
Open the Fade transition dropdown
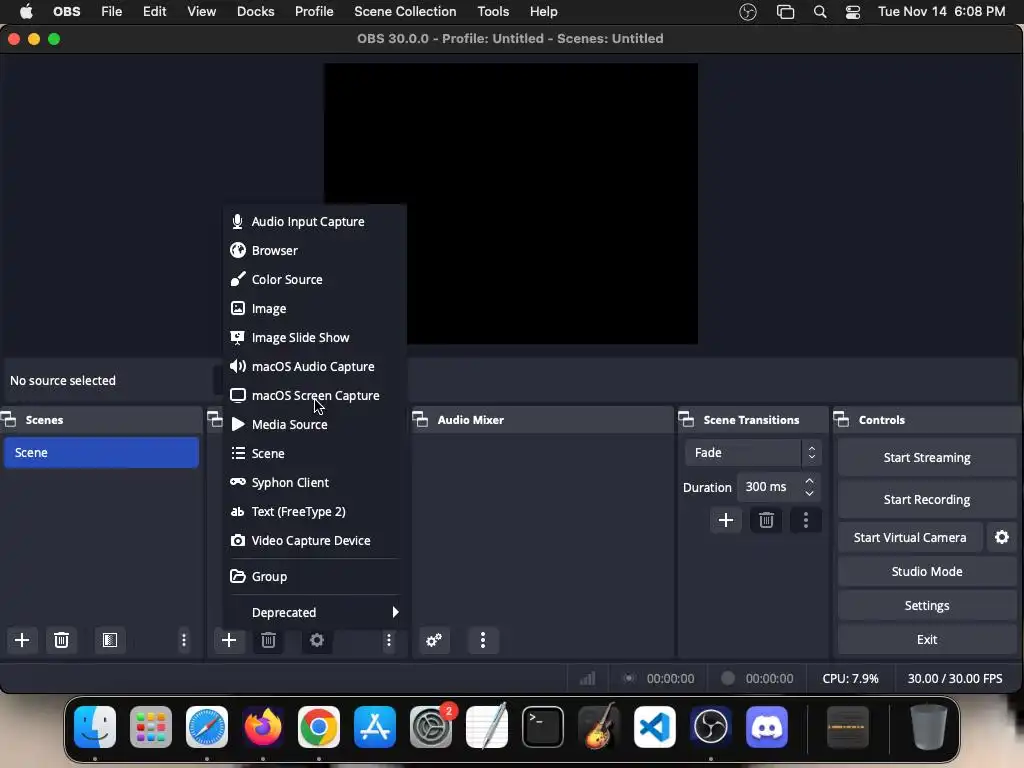click(752, 452)
